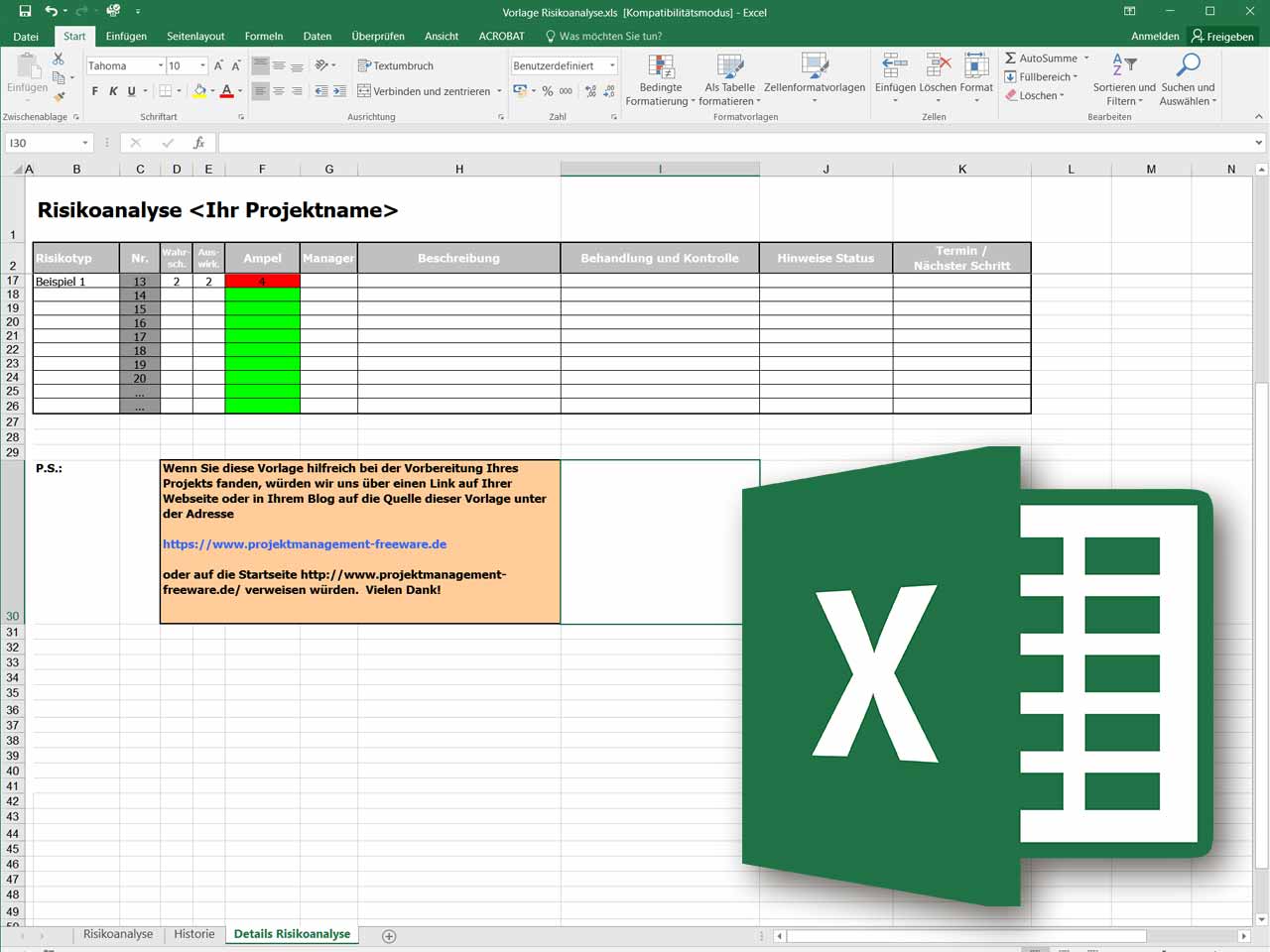1270x952 pixels.
Task: Click the AutoSumme icon
Action: click(1010, 59)
